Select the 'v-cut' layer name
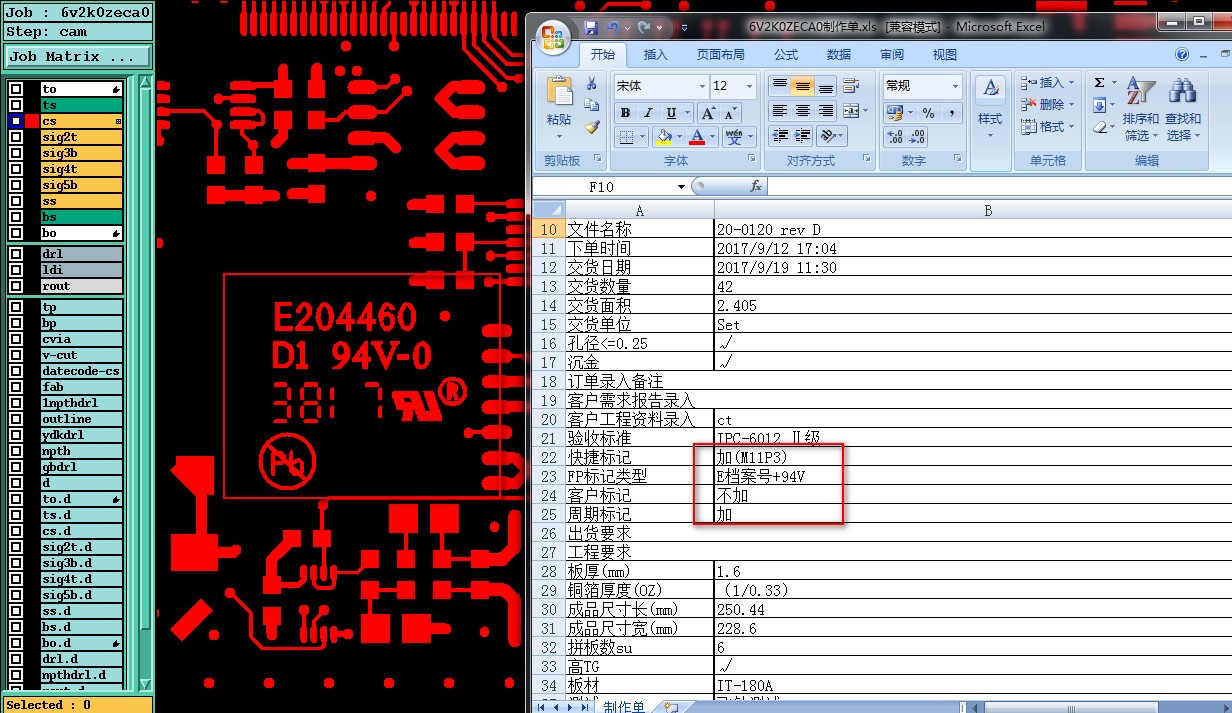This screenshot has height=713, width=1232. click(82, 355)
